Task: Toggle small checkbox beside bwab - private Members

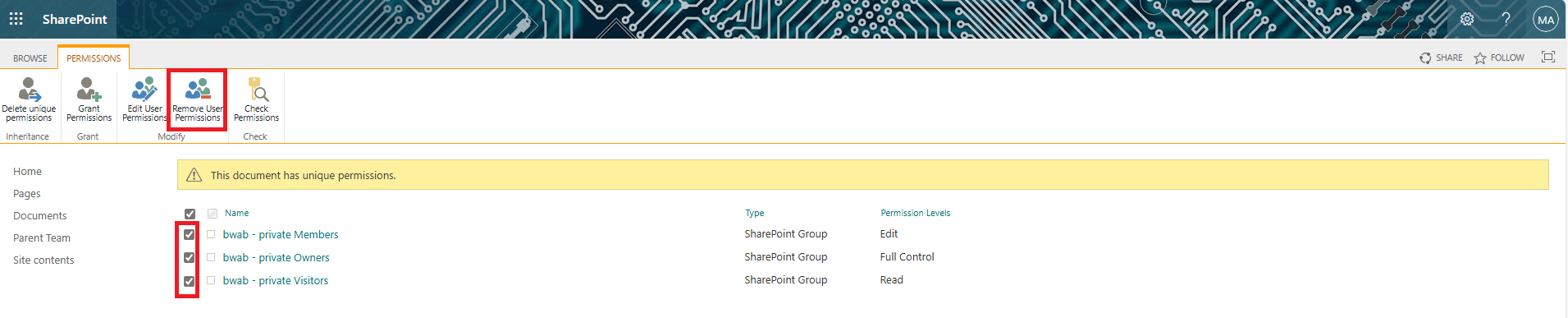Action: tap(211, 234)
